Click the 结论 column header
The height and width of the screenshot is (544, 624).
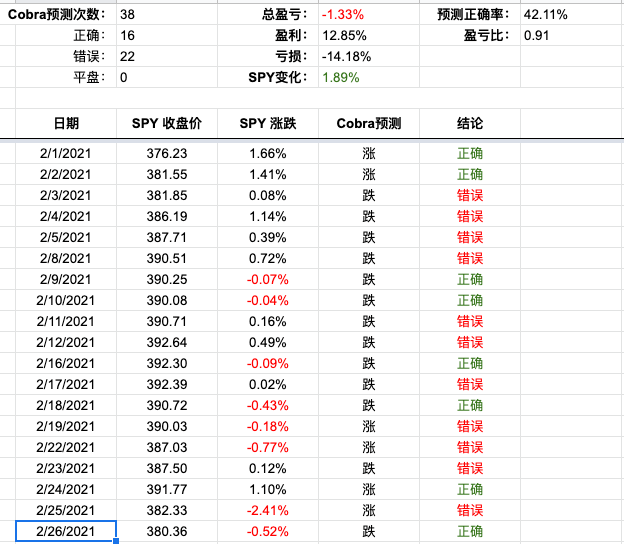click(470, 123)
